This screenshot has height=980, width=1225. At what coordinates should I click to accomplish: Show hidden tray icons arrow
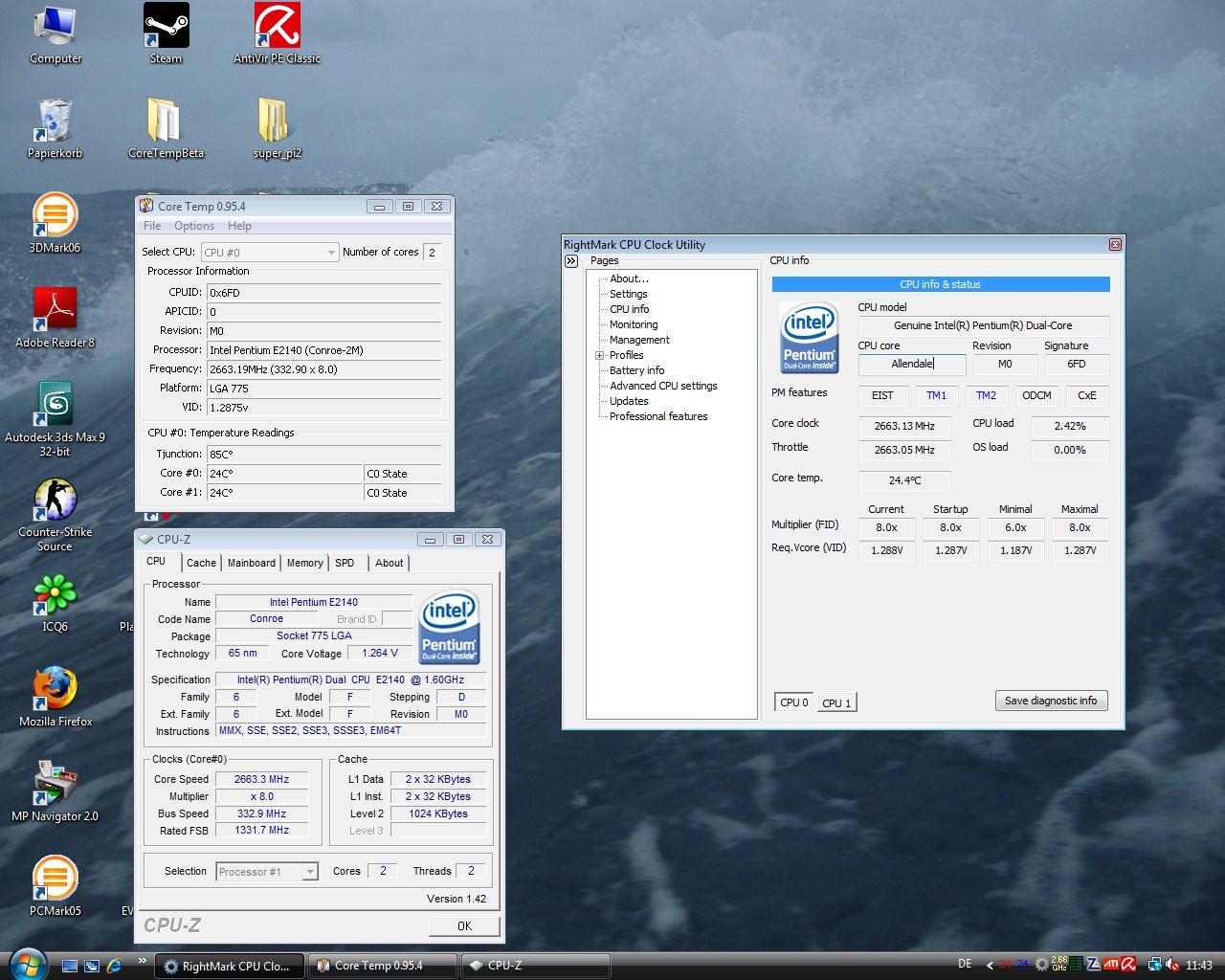point(990,965)
